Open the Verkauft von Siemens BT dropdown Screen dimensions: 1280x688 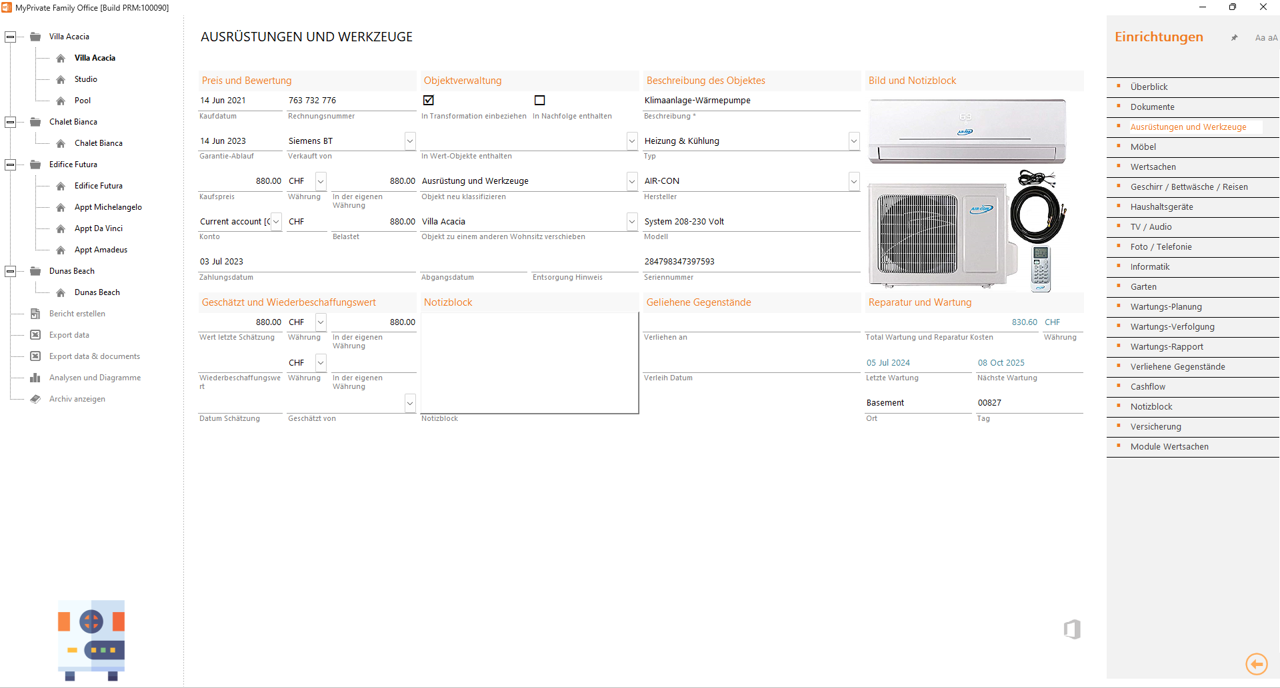(409, 141)
